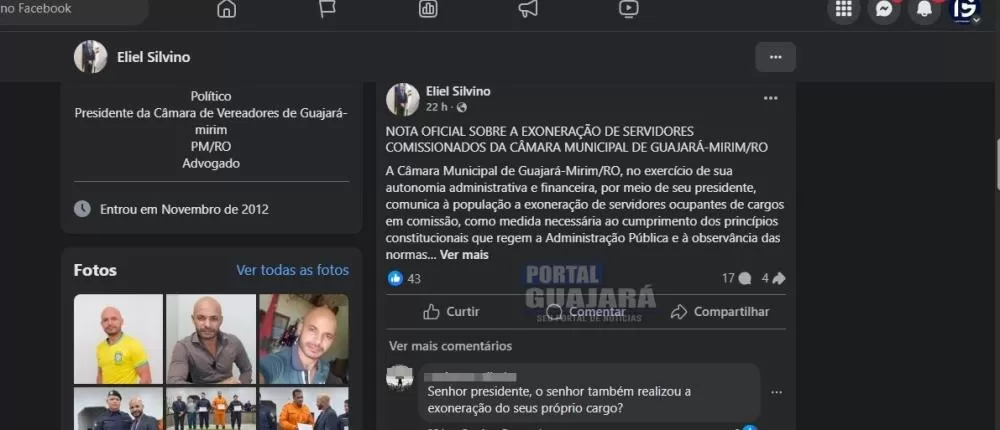Click the 43 likes reaction count

point(405,279)
